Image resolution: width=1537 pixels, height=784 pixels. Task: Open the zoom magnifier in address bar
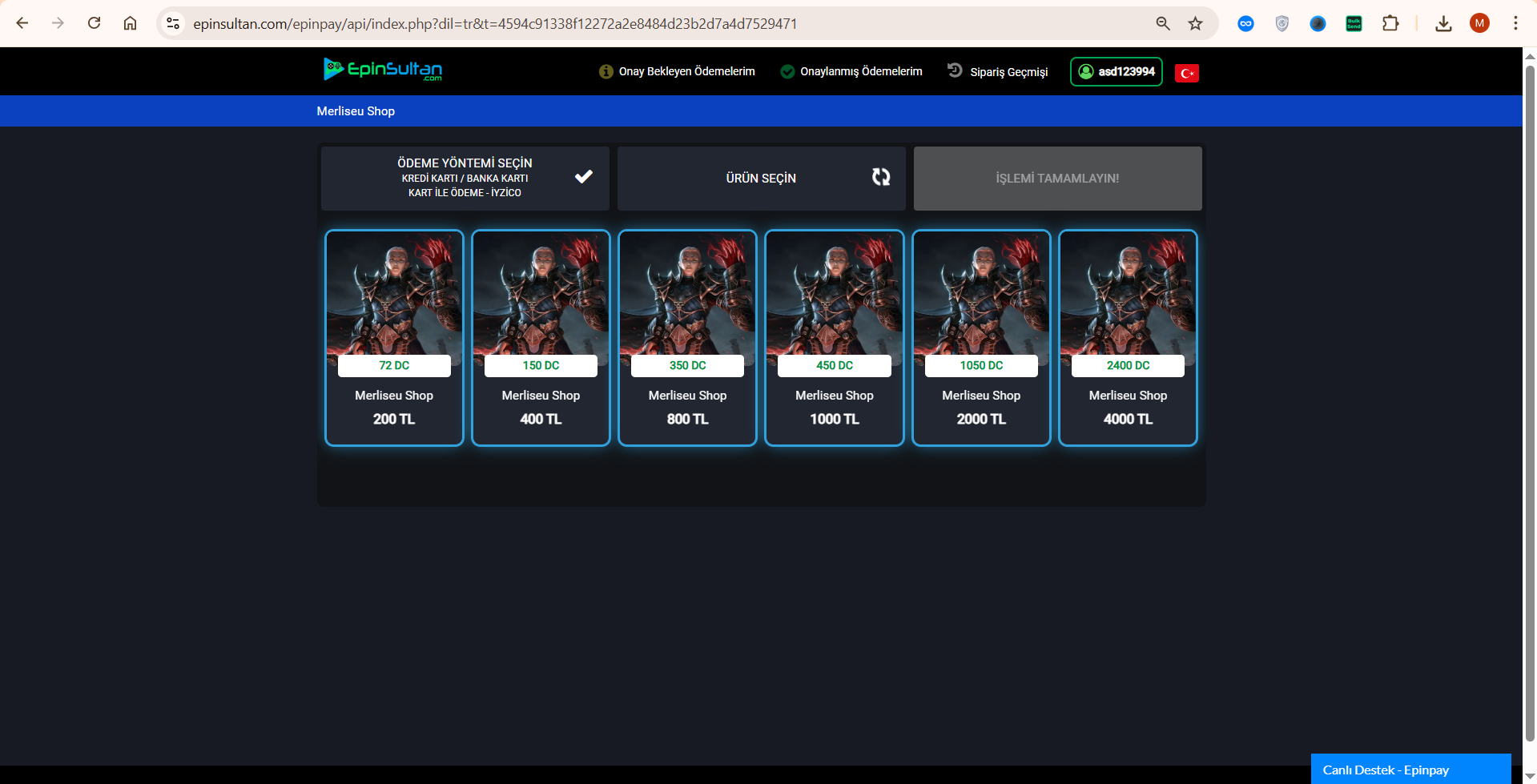coord(1163,23)
